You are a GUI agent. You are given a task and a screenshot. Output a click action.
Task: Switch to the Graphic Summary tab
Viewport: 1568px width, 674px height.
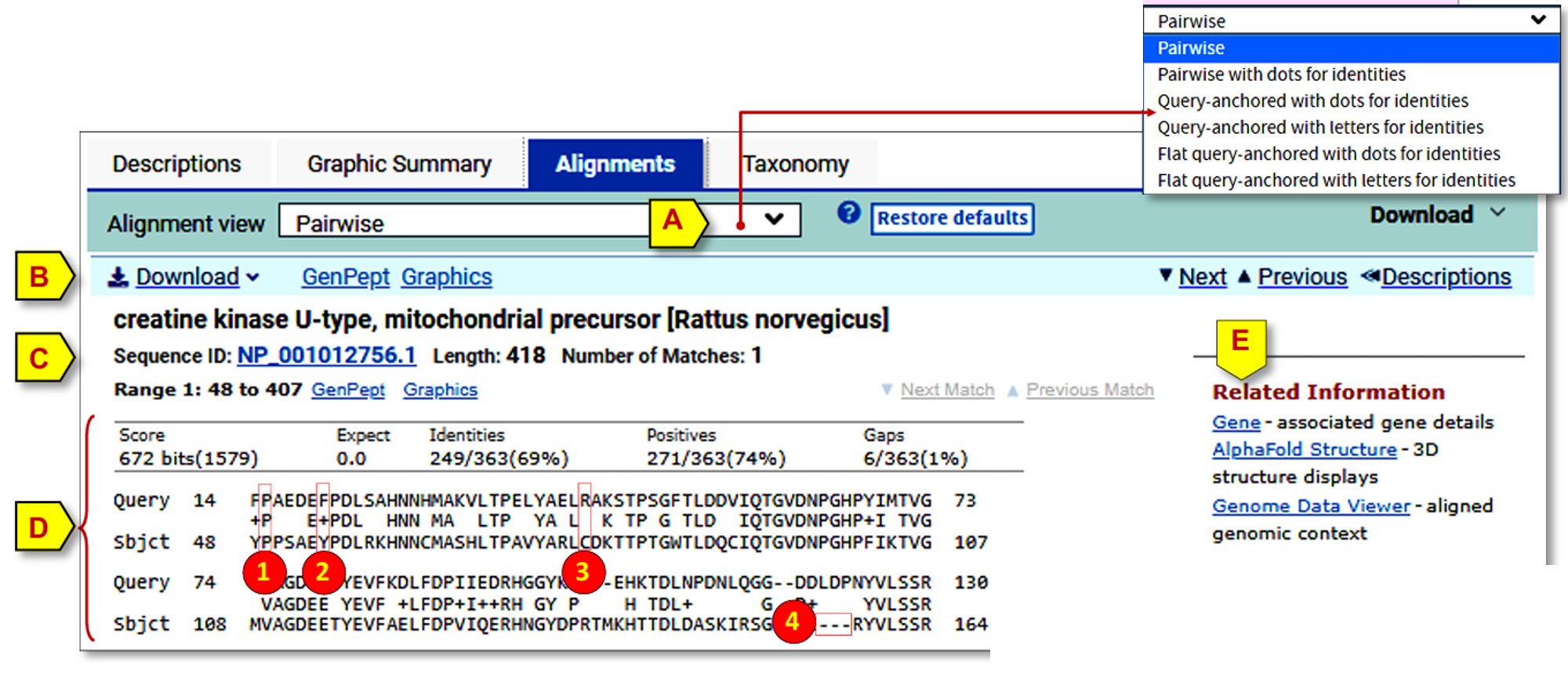pyautogui.click(x=399, y=164)
